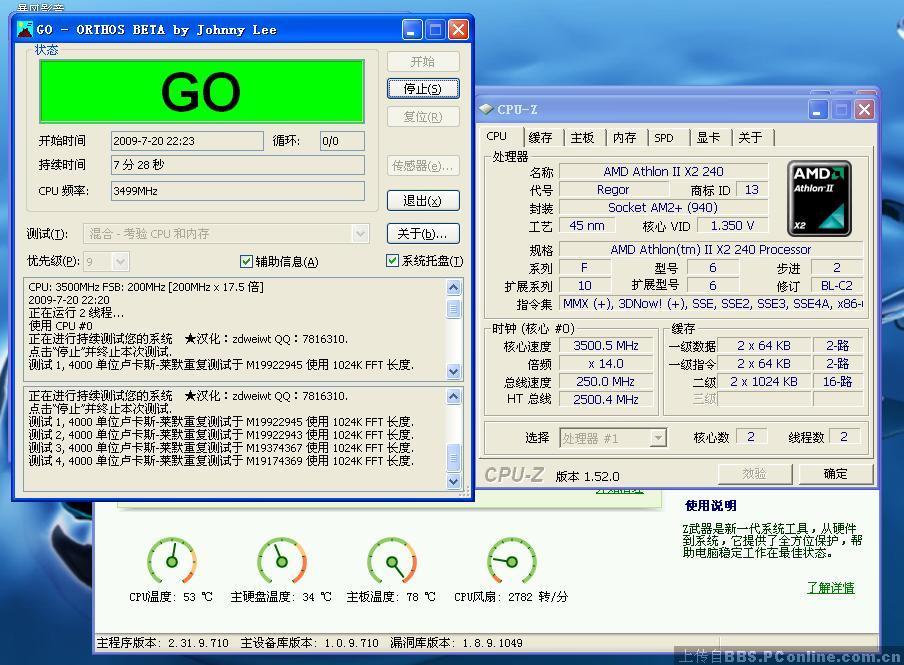This screenshot has height=665, width=904.
Task: Click the green GO status indicator
Action: [x=201, y=92]
